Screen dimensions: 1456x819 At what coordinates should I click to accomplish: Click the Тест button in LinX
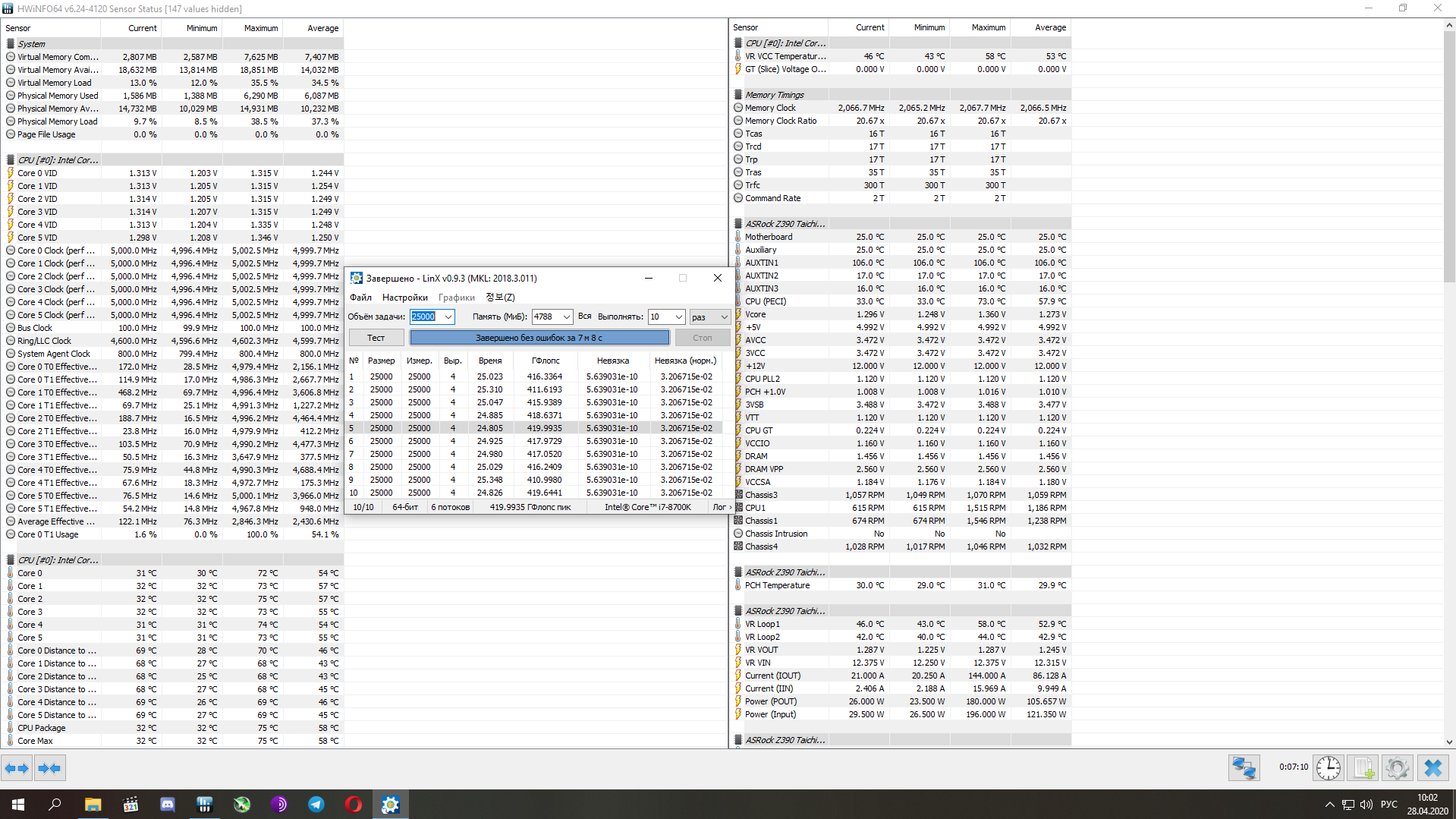(x=376, y=338)
